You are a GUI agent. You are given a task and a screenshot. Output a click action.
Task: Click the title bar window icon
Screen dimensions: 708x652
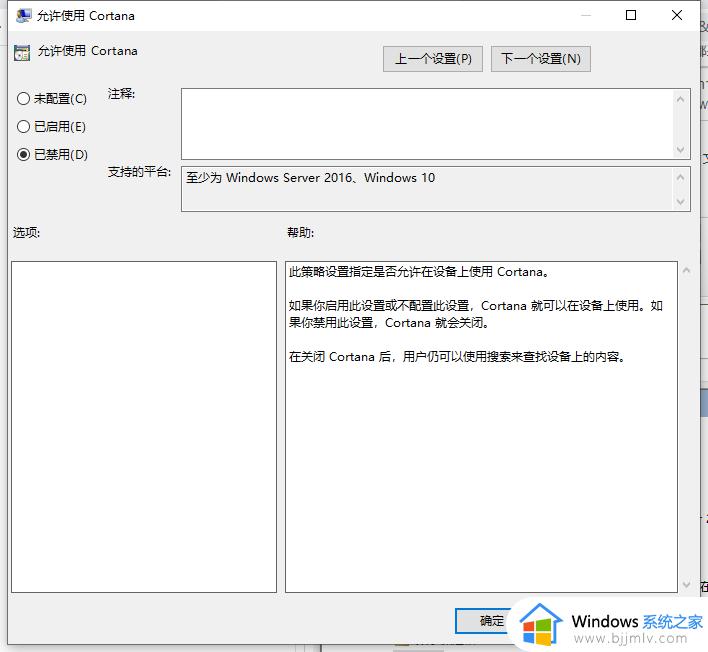23,15
